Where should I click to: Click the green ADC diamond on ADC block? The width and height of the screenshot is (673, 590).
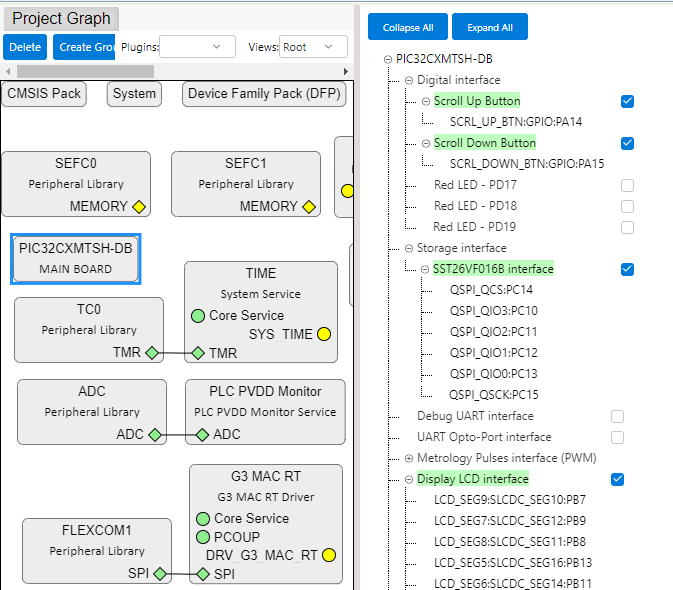coord(155,435)
